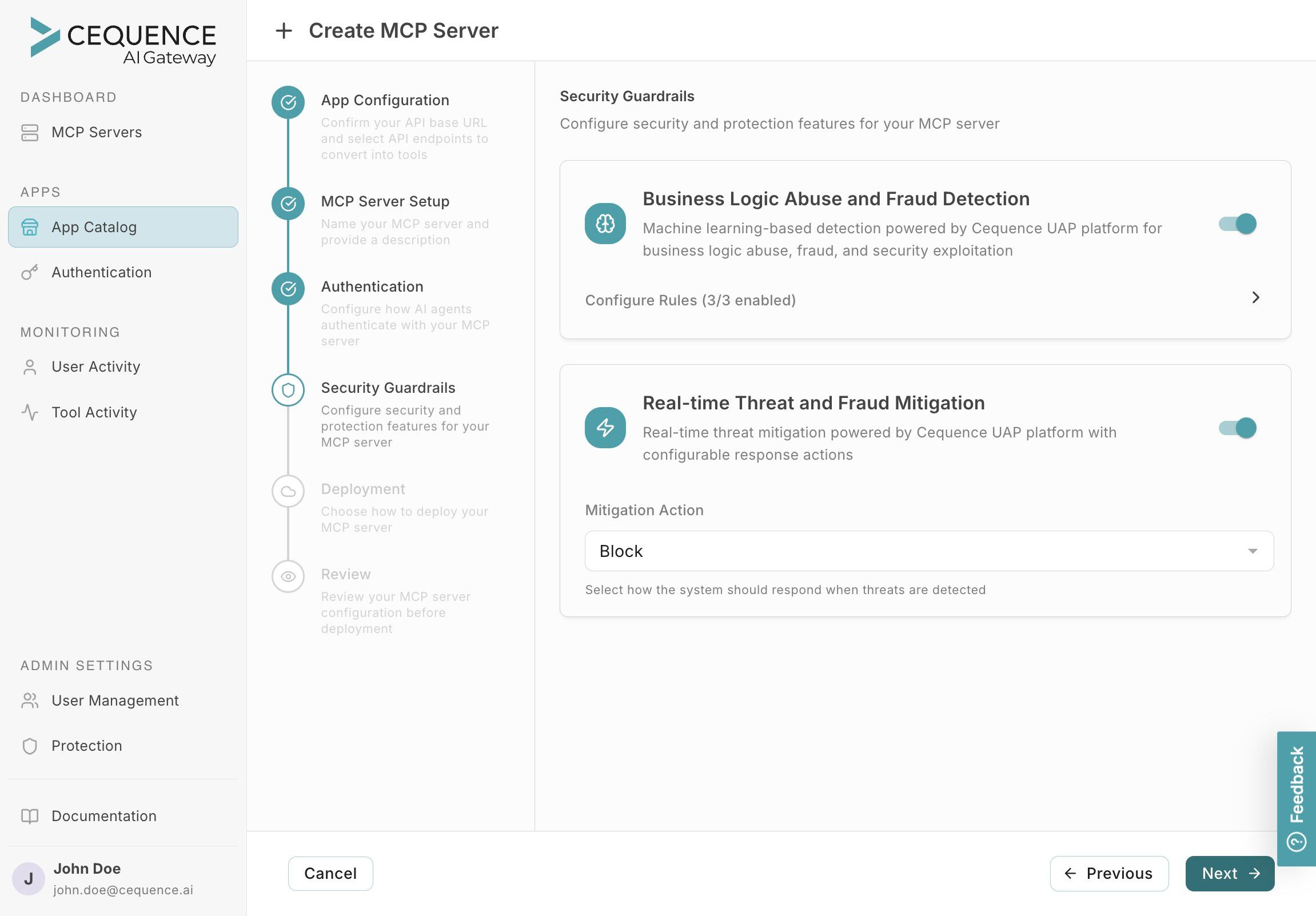Image resolution: width=1316 pixels, height=916 pixels.
Task: Open the Documentation link in sidebar
Action: coord(103,816)
